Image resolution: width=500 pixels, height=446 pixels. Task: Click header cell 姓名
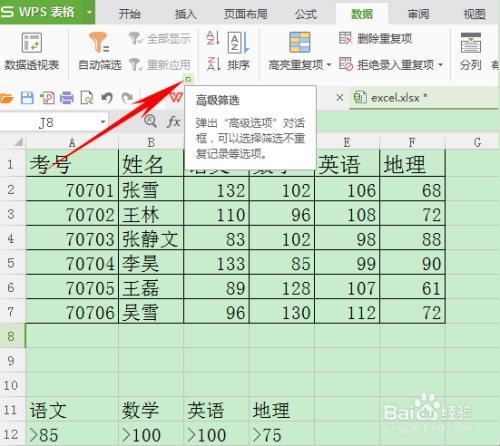[151, 163]
